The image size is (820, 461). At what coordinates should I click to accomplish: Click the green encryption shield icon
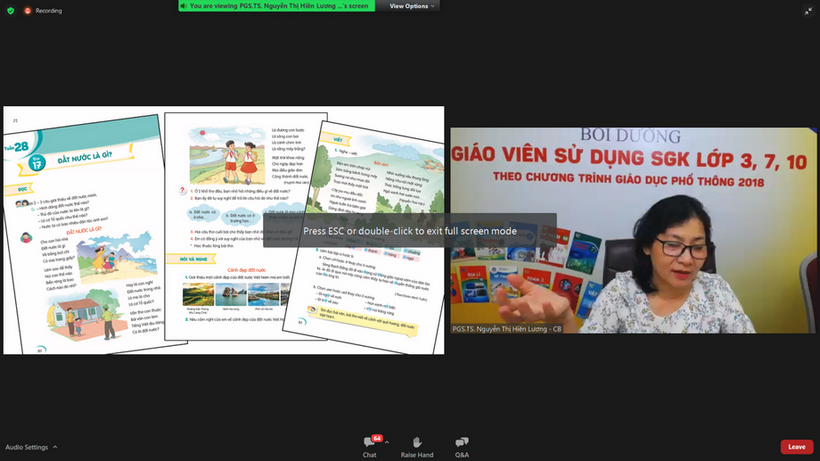pyautogui.click(x=10, y=10)
